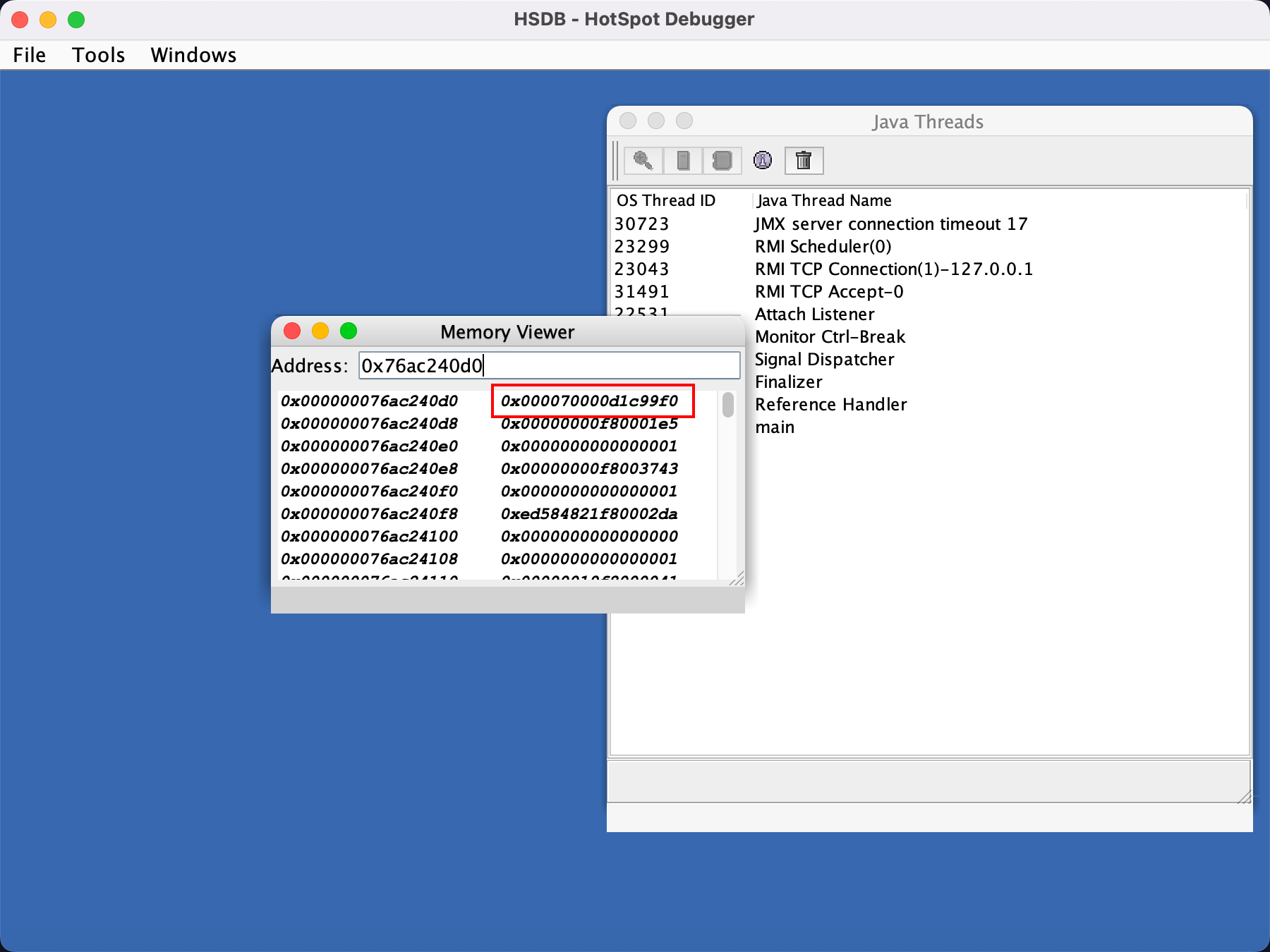The height and width of the screenshot is (952, 1270).
Task: Click the Memory Viewer title bar
Action: pos(508,331)
